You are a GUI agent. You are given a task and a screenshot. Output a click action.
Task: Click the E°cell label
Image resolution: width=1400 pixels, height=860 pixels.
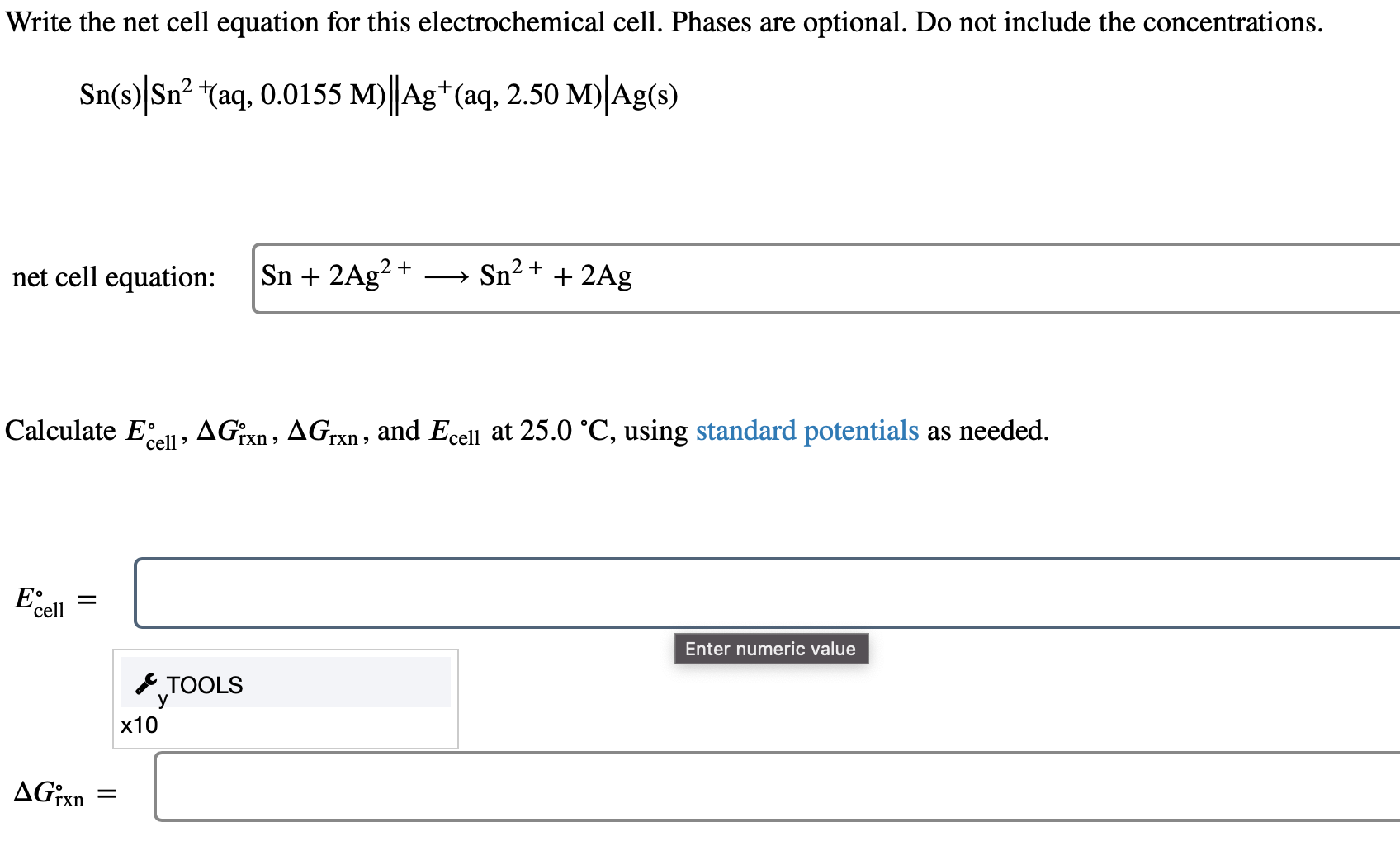coord(40,598)
